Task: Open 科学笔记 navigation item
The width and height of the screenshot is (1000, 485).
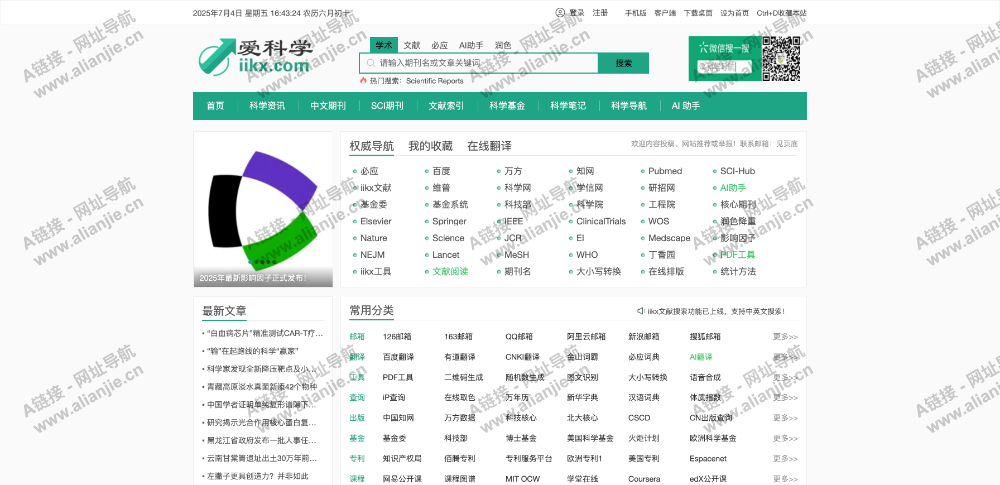Action: click(568, 106)
